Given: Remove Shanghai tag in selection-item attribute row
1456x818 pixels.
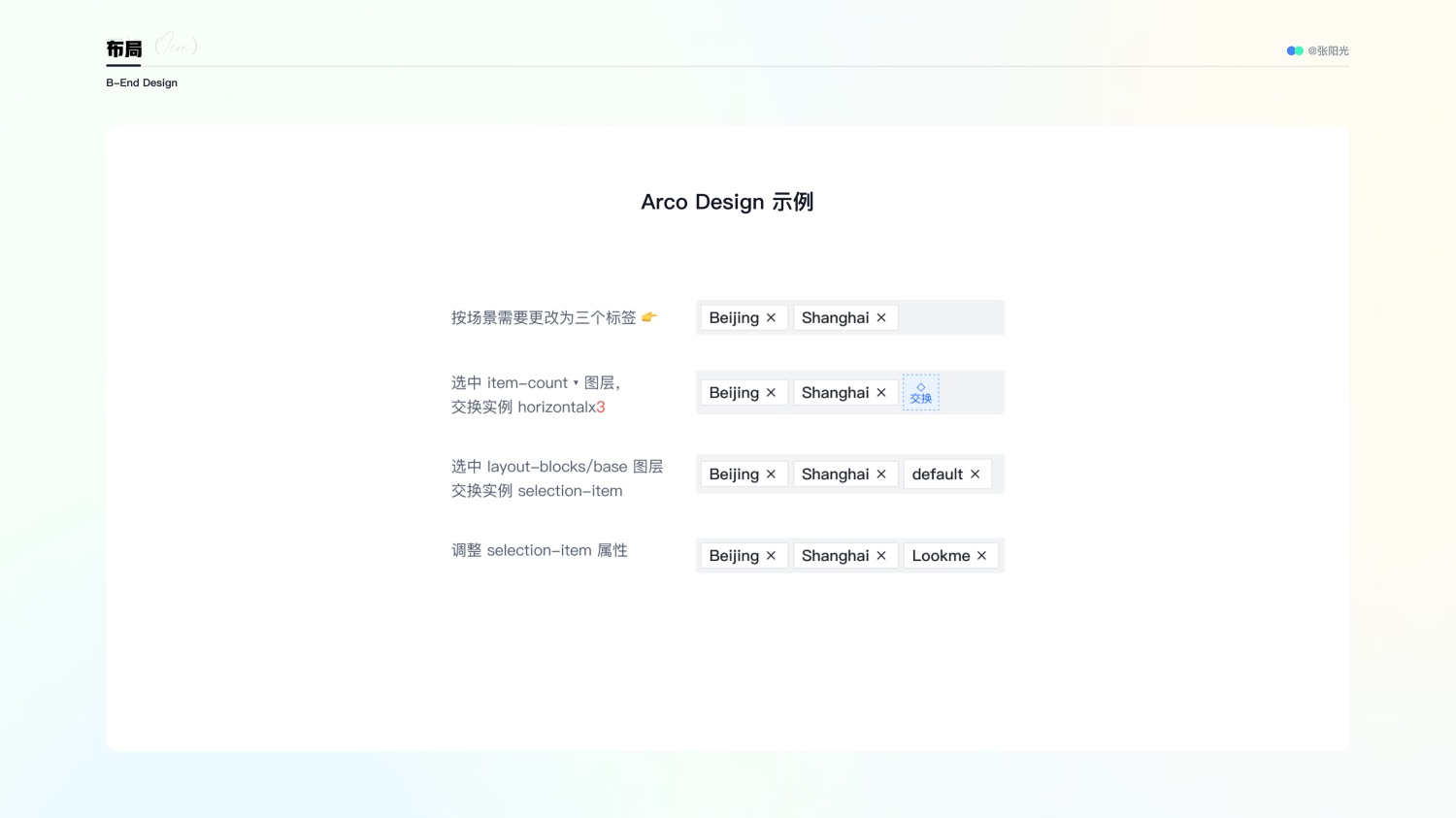Looking at the screenshot, I should click(881, 556).
